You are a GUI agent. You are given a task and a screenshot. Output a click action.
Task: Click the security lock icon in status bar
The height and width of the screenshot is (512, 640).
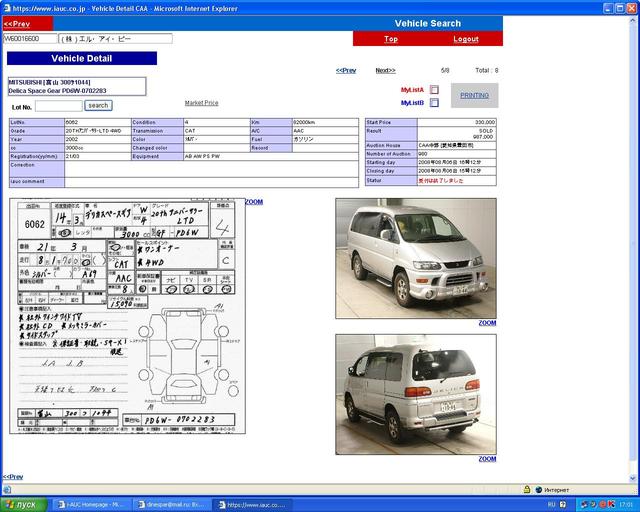point(527,489)
